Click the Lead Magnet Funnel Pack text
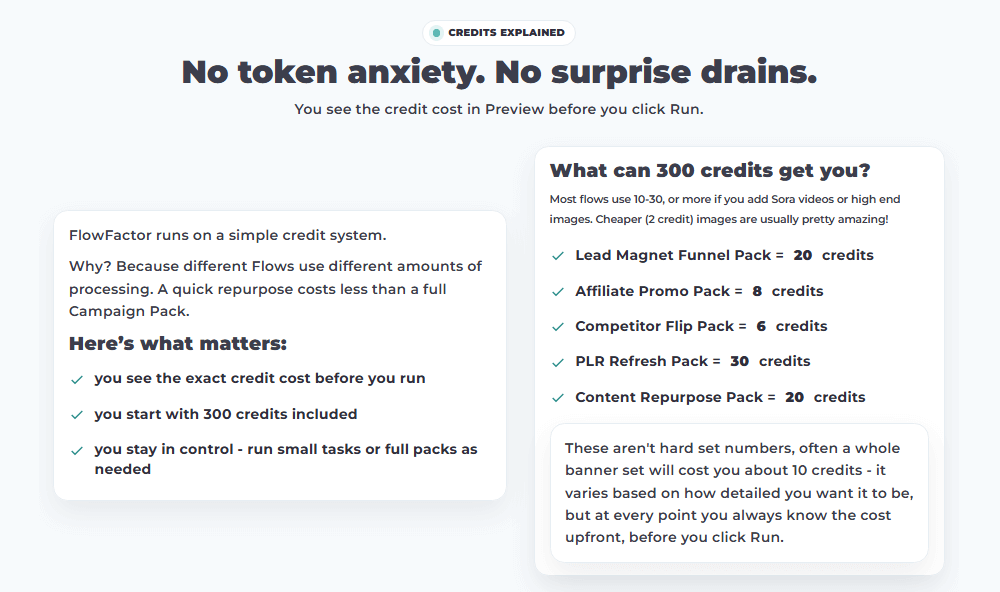The width and height of the screenshot is (1000, 592). tap(673, 255)
